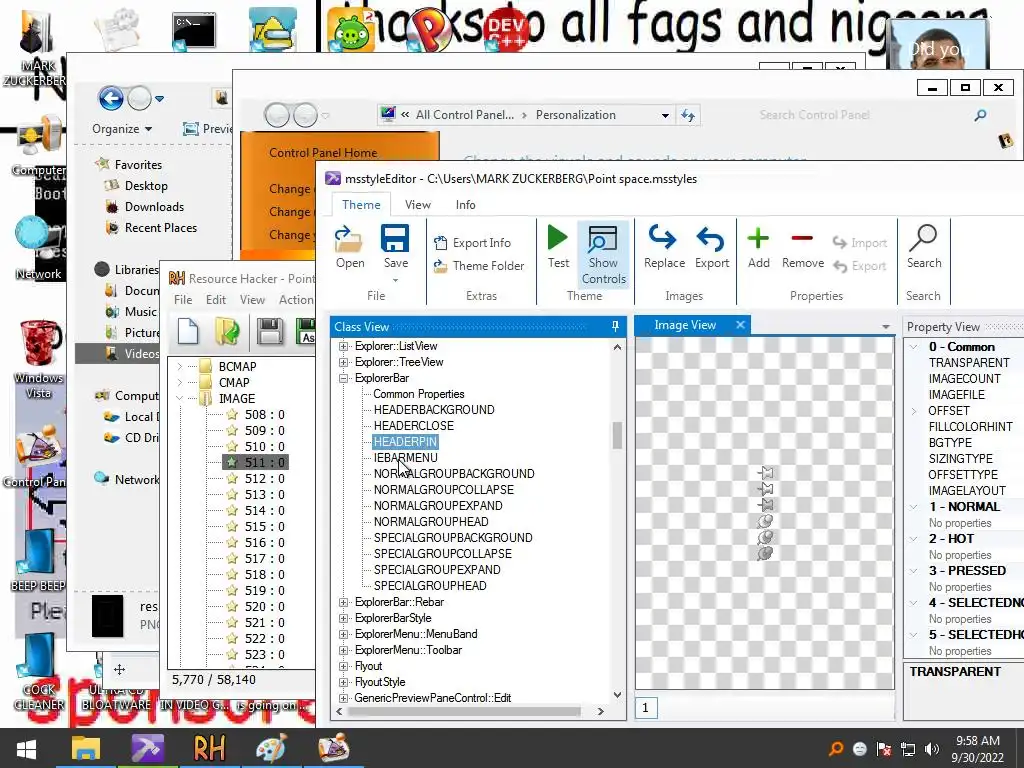Collapse the 3 - PRESSED property group

coord(914,571)
